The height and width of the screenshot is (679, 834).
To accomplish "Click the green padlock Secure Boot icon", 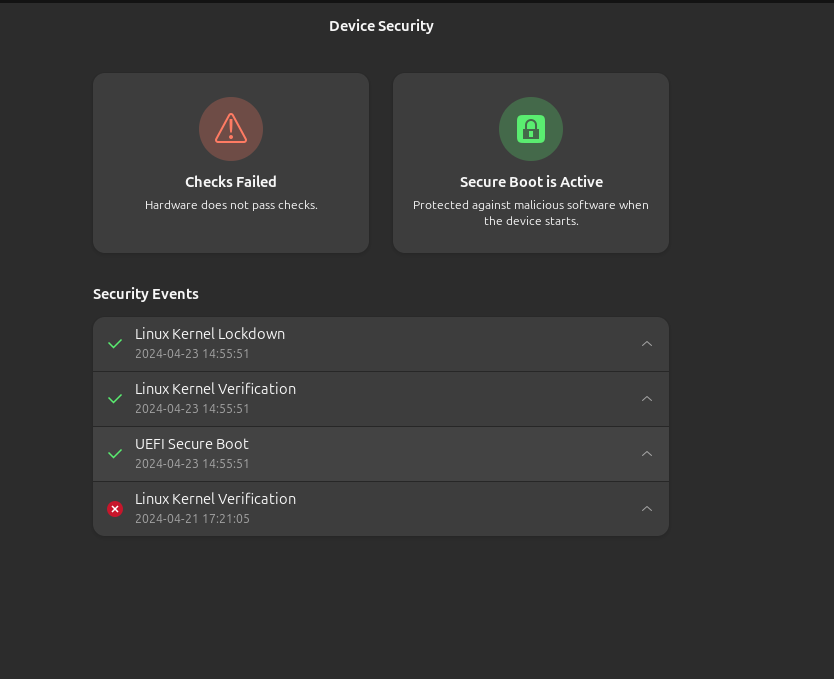I will pyautogui.click(x=531, y=129).
